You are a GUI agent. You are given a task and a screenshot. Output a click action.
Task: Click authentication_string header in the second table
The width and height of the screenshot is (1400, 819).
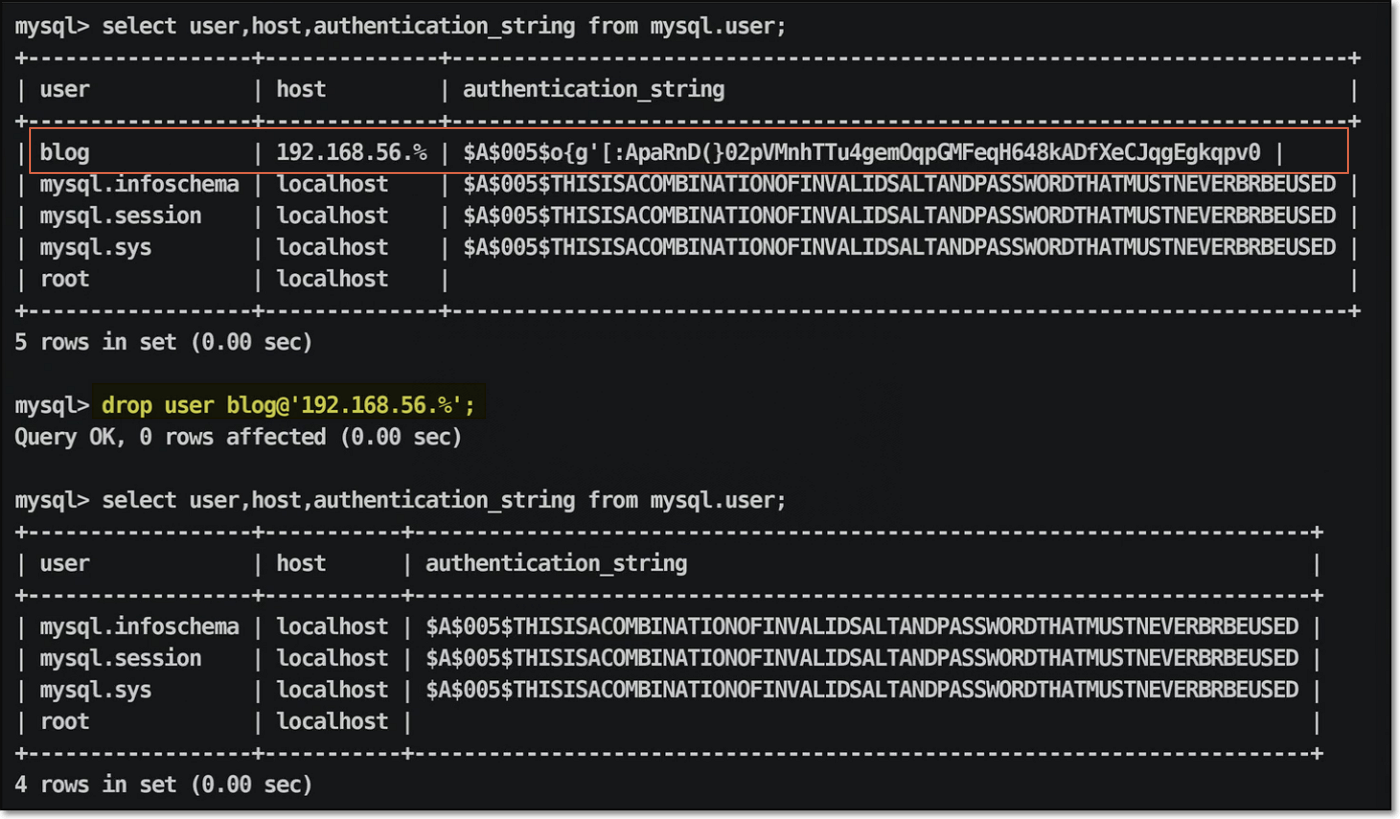pyautogui.click(x=556, y=563)
